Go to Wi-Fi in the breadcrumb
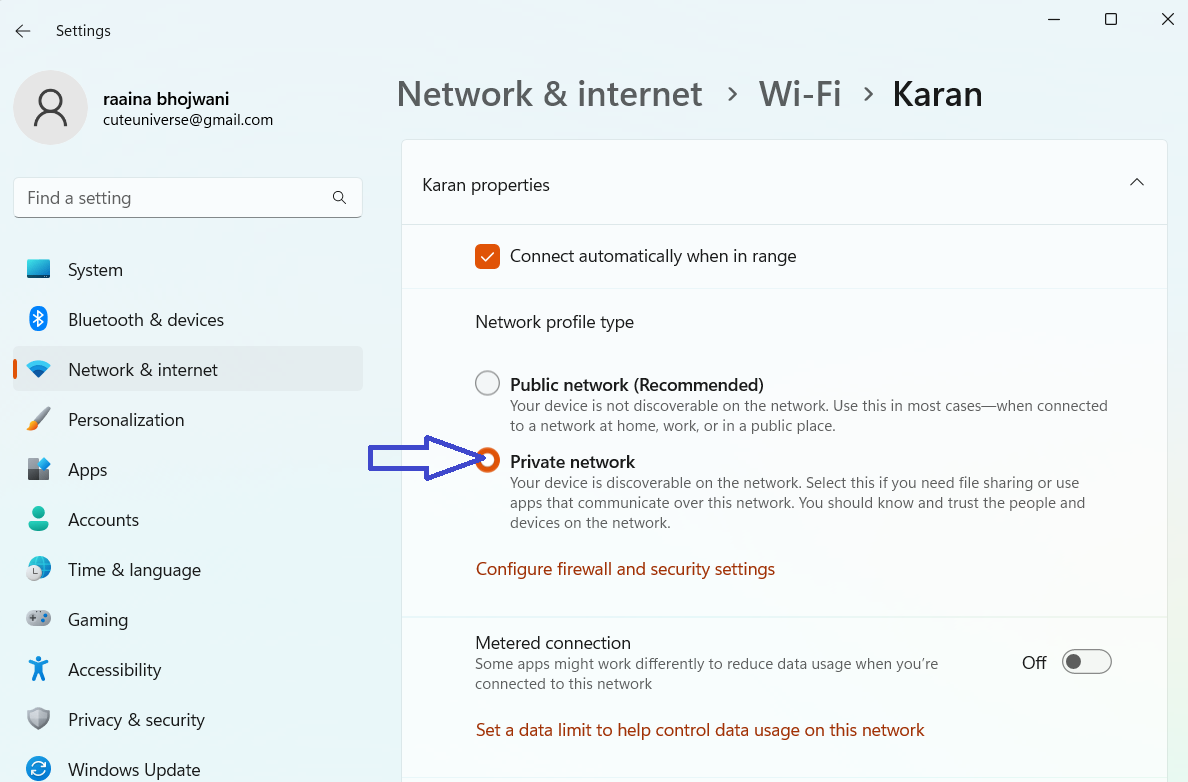The height and width of the screenshot is (782, 1188). pos(799,94)
